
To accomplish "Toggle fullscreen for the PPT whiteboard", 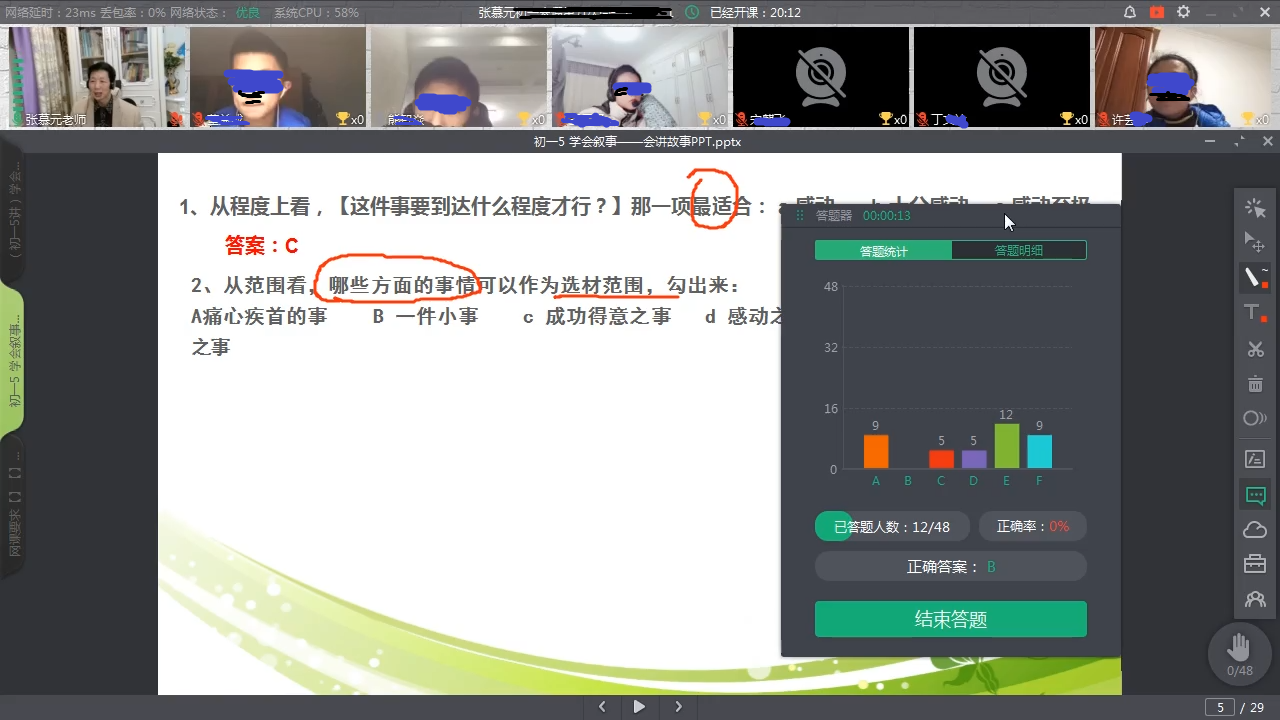I will (1240, 142).
